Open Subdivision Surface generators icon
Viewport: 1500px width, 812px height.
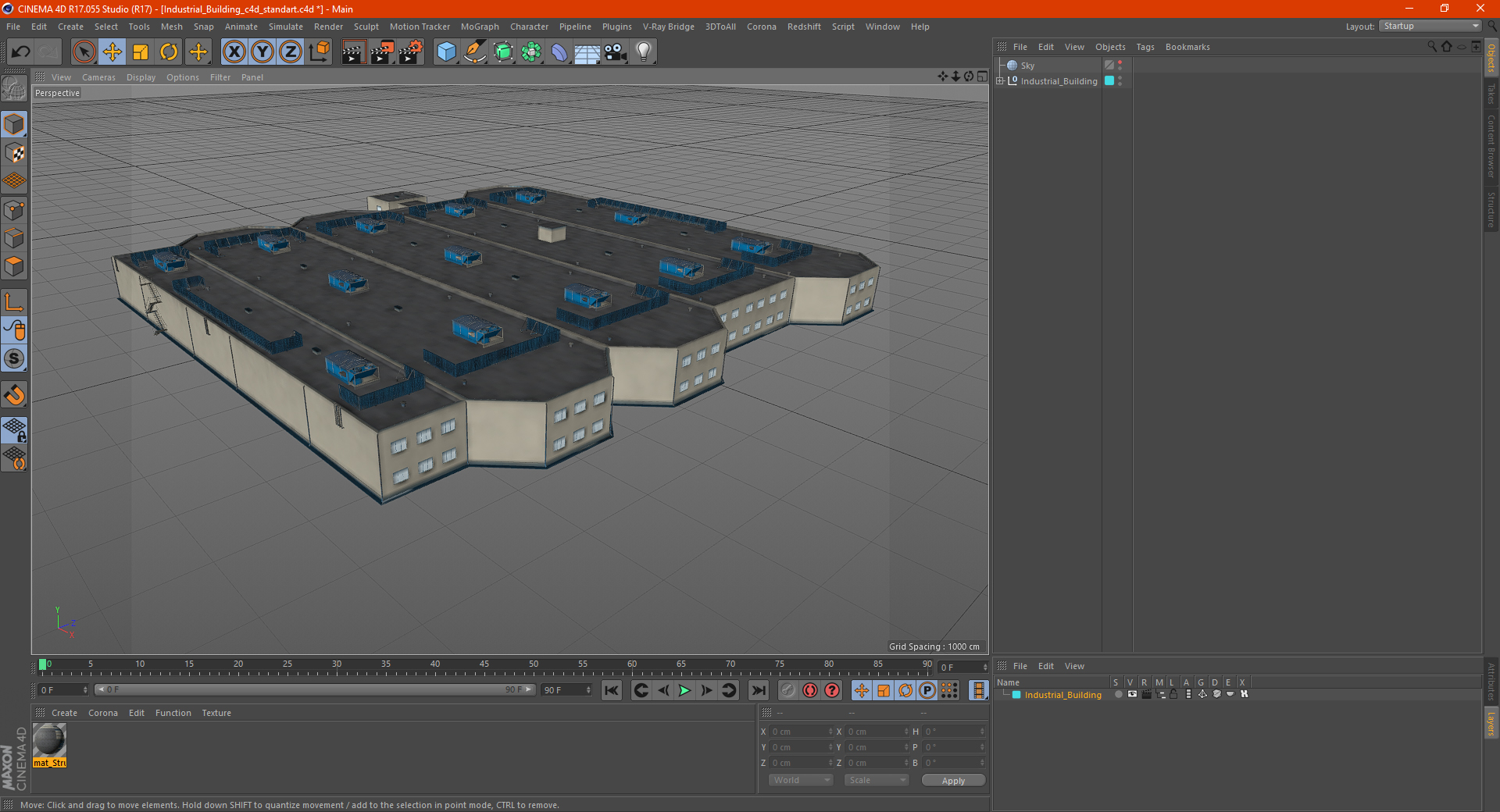pos(504,52)
